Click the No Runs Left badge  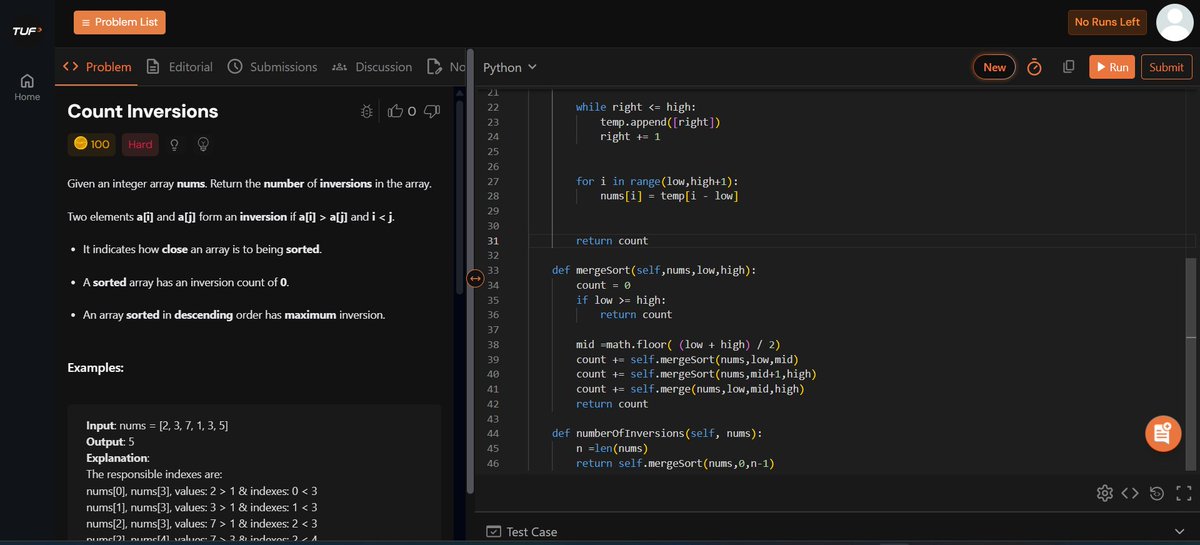point(1107,22)
